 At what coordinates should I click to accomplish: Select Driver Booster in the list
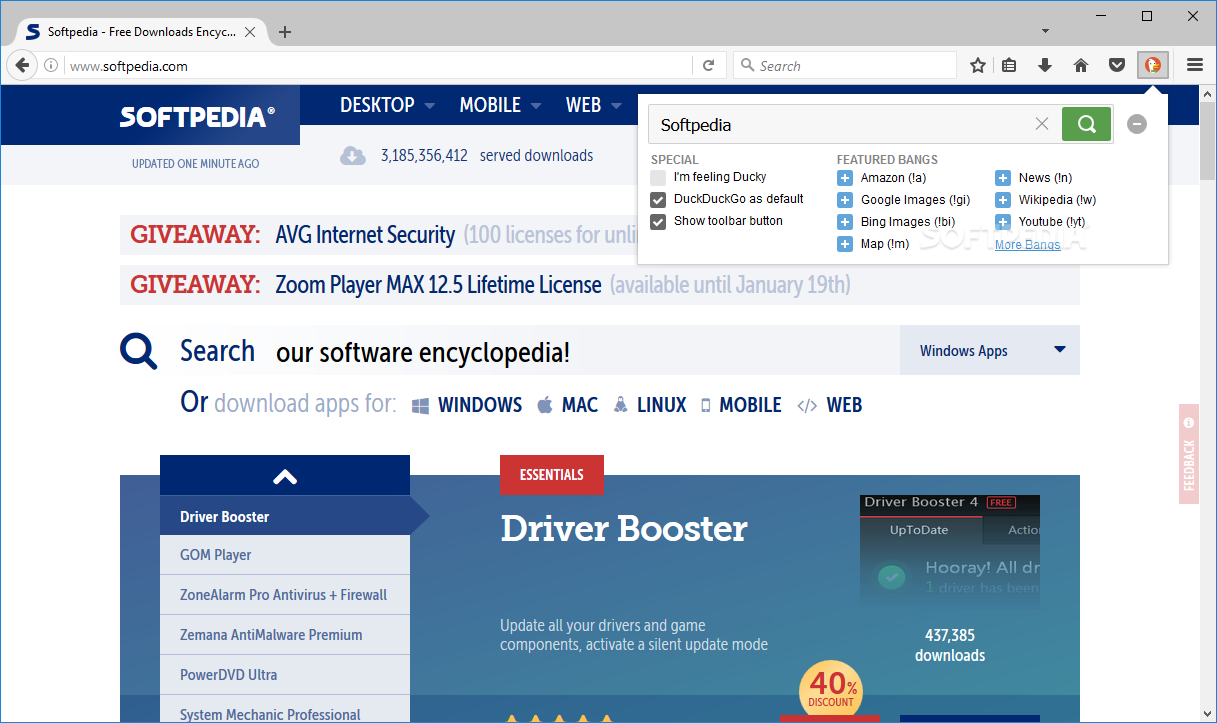pyautogui.click(x=285, y=516)
